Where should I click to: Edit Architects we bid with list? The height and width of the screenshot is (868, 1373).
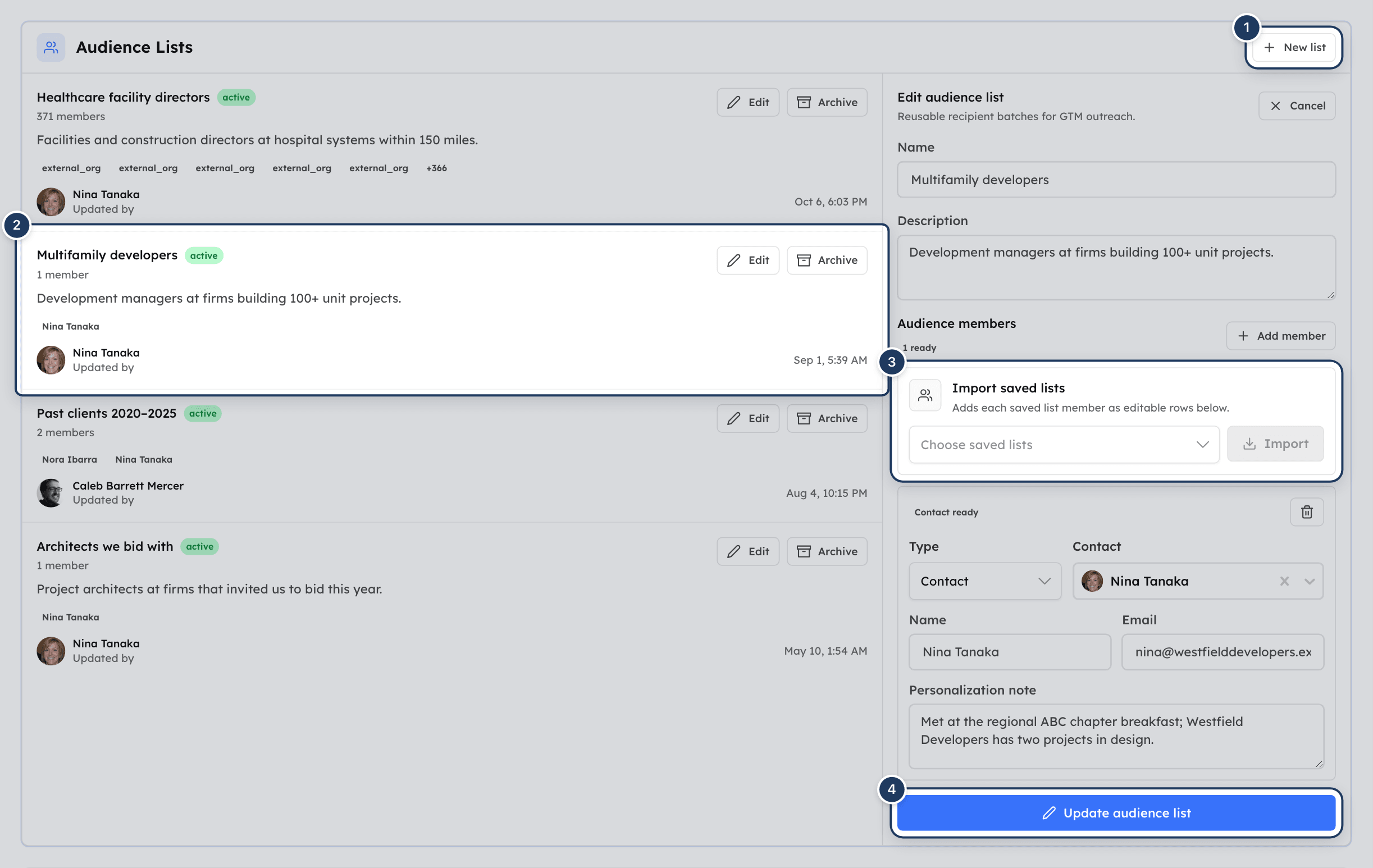(x=747, y=551)
